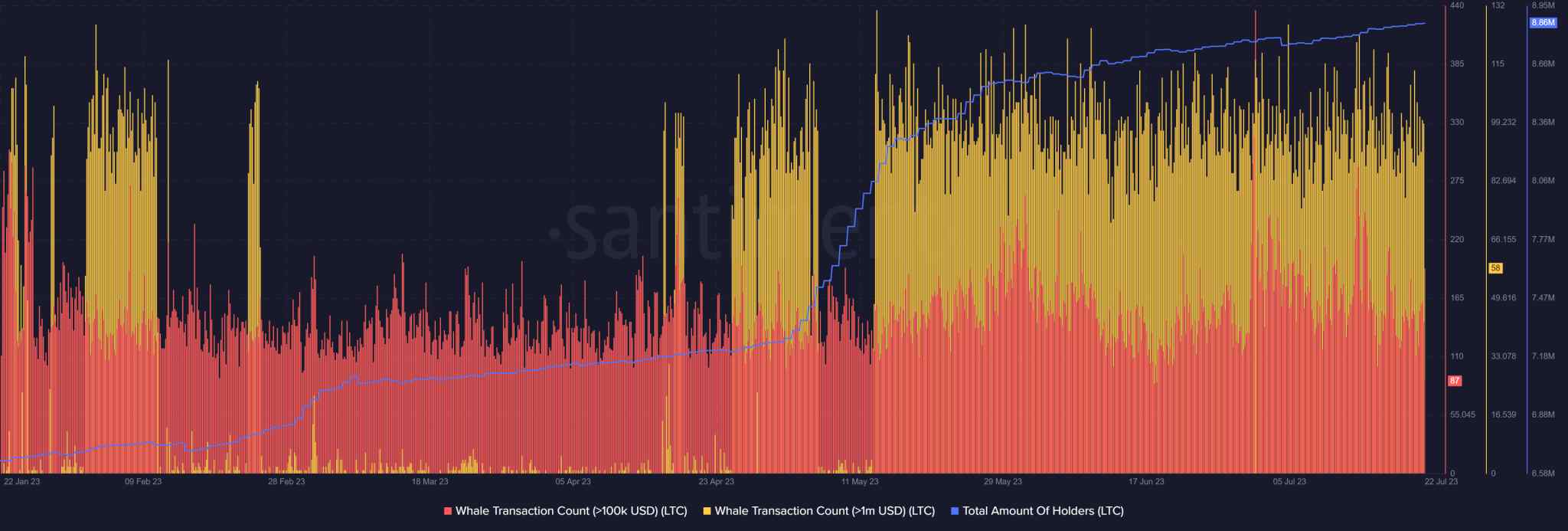
Task: Toggle Total Amount Of Holders (LTC) series
Action: (1043, 511)
